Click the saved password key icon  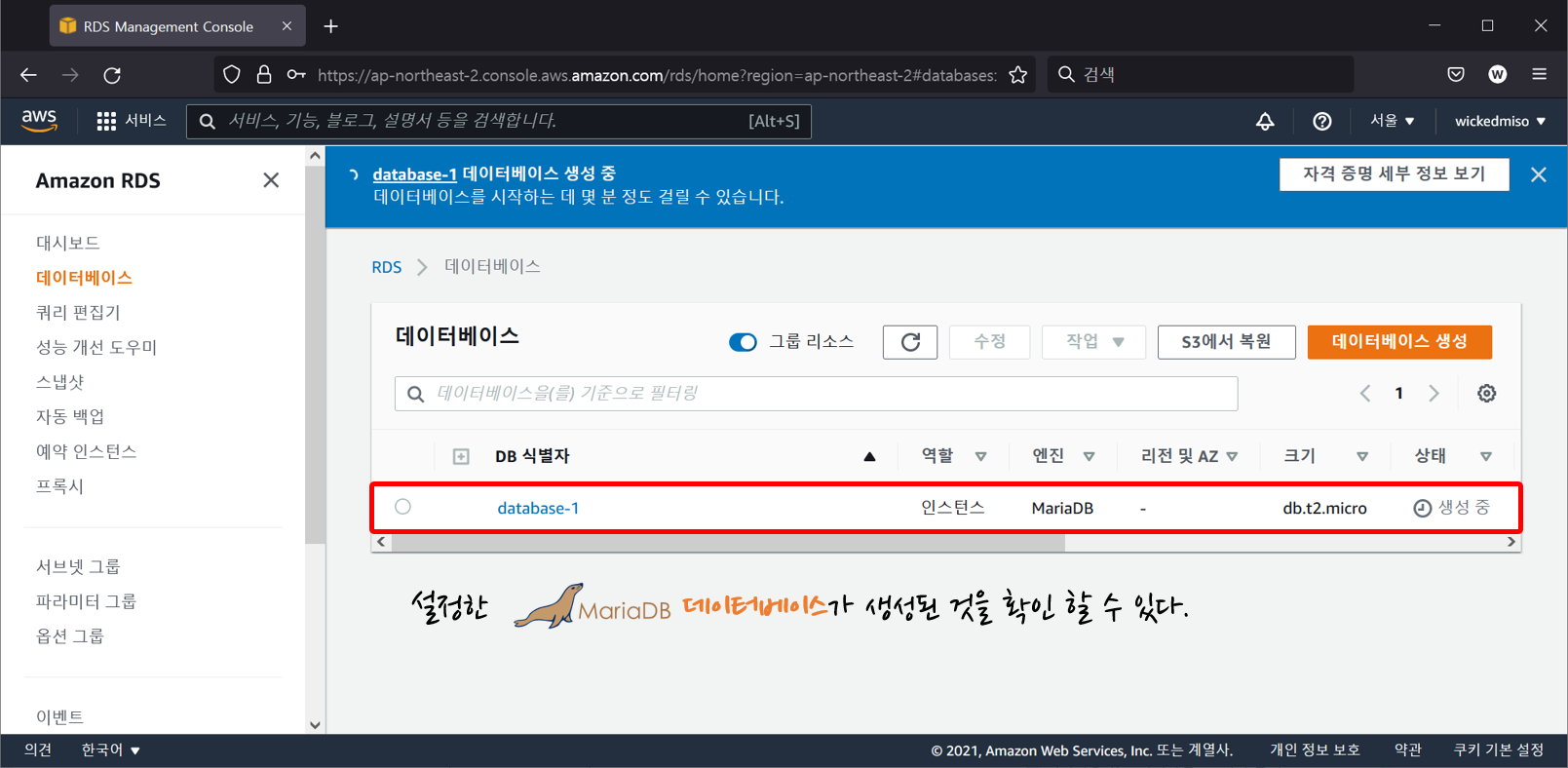click(296, 75)
